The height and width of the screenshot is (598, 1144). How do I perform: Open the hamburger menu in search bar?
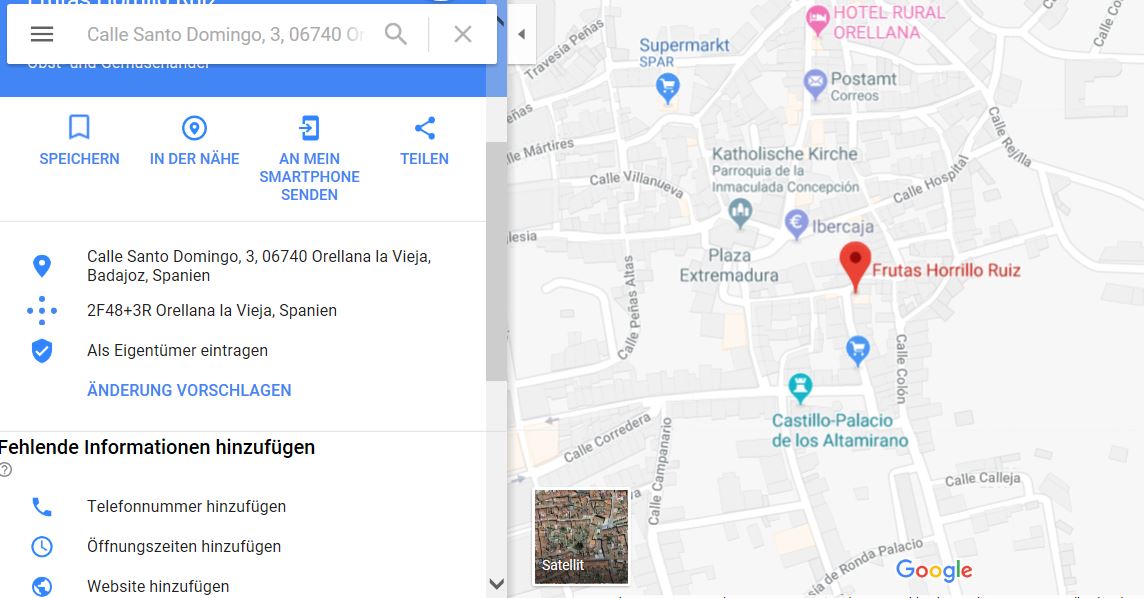tap(42, 34)
